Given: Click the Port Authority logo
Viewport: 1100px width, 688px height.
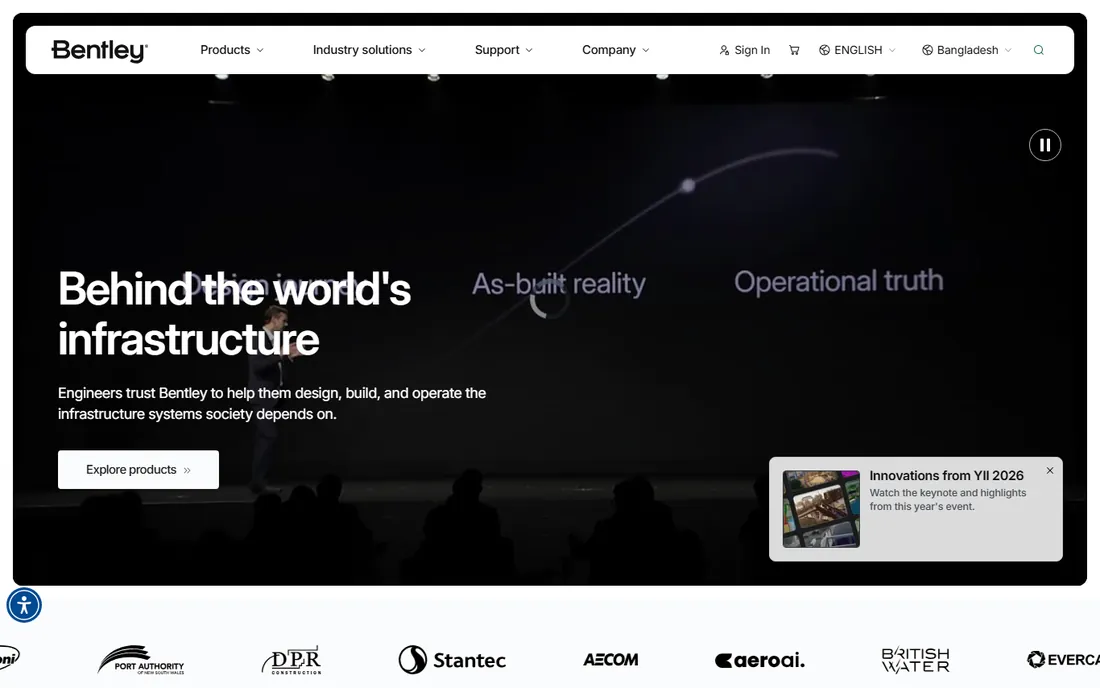Looking at the screenshot, I should pos(141,660).
